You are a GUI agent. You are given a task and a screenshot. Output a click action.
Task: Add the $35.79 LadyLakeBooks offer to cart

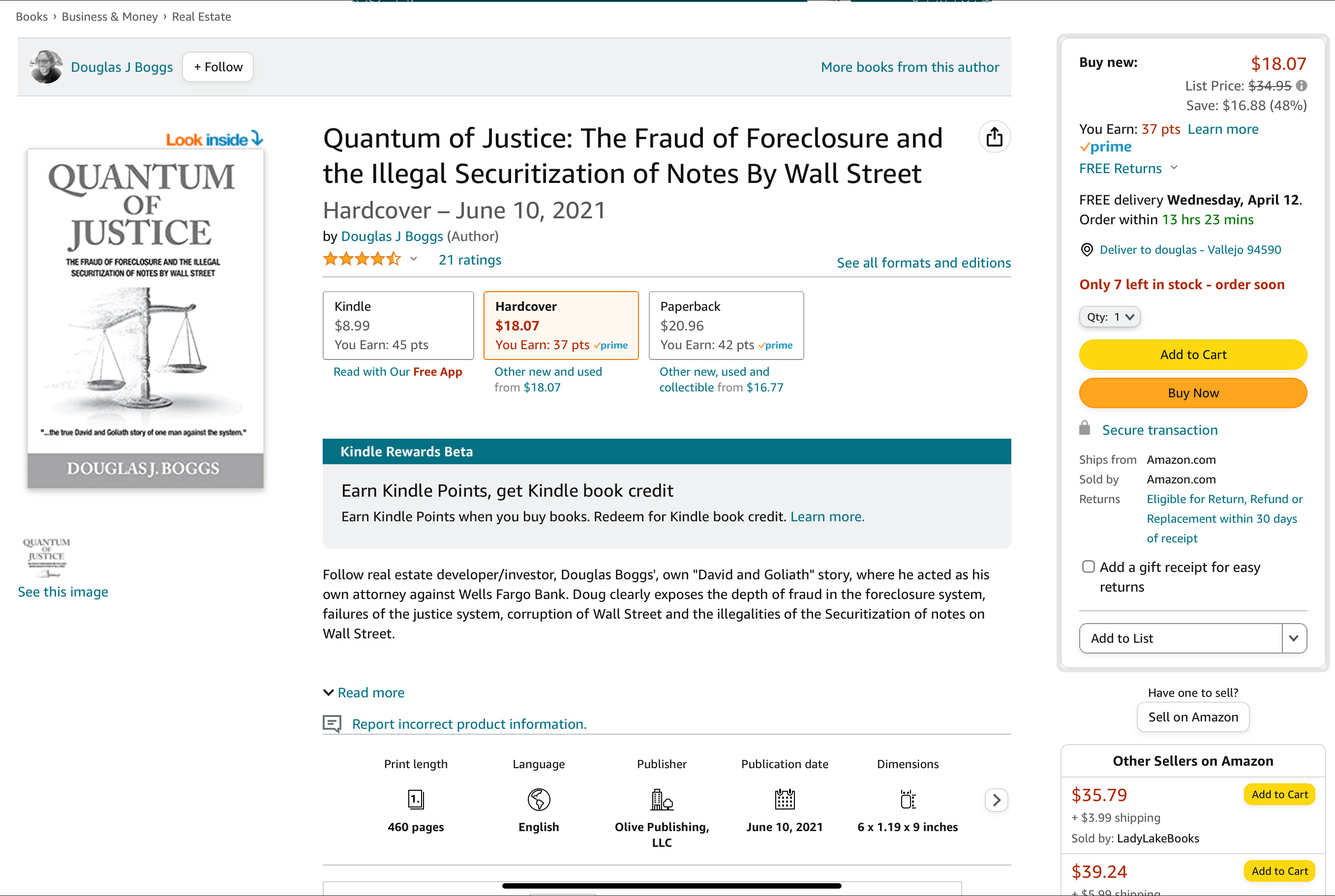tap(1279, 794)
